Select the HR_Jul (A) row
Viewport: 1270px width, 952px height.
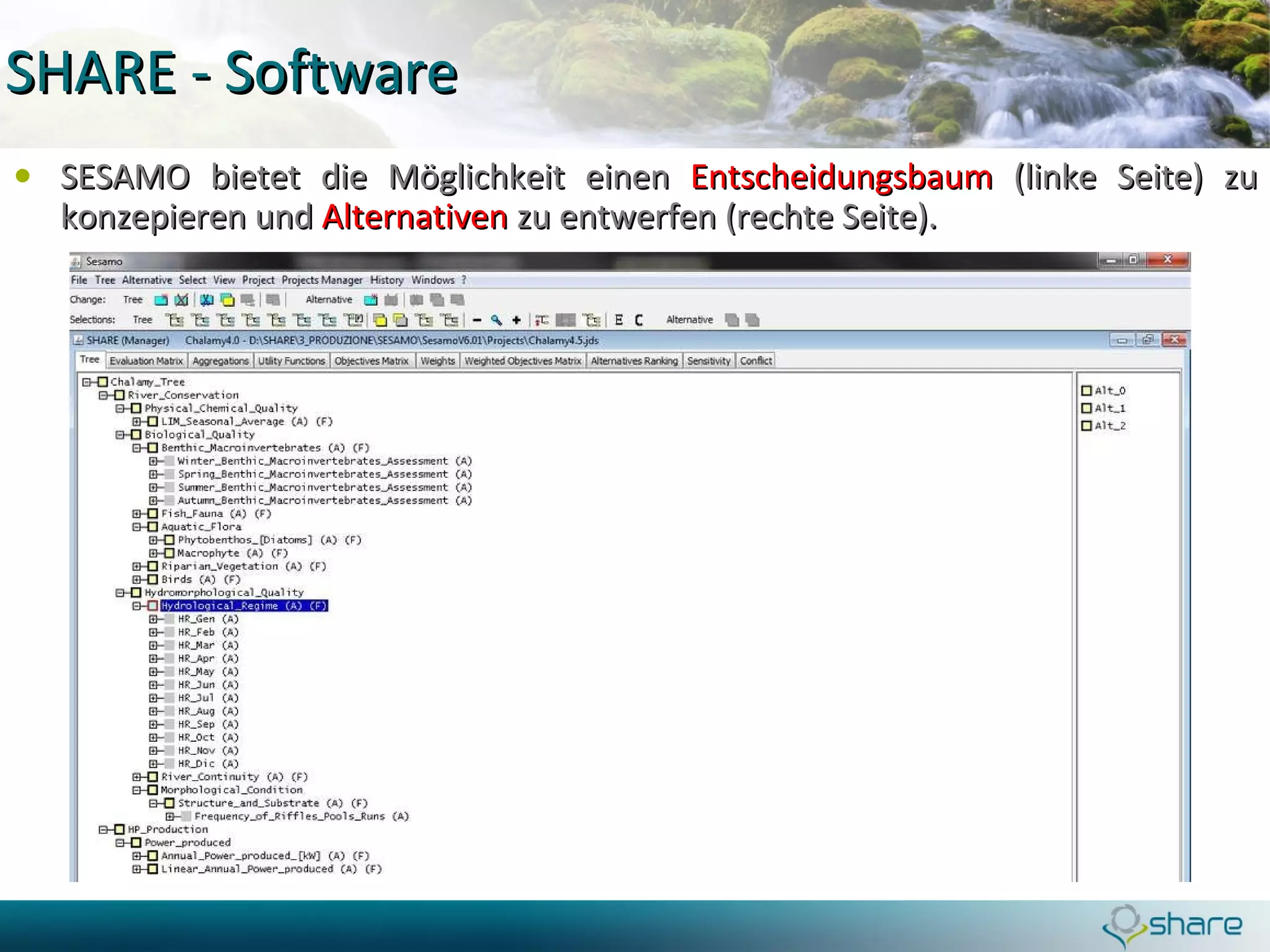coord(208,699)
